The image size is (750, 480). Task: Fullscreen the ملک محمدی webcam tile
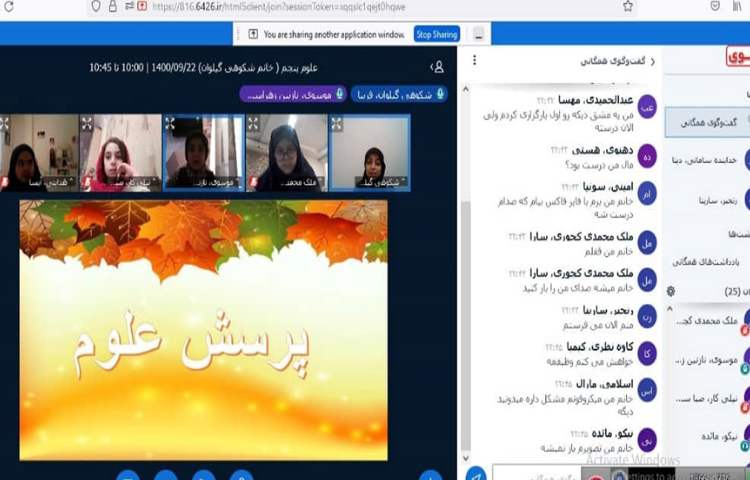point(254,124)
